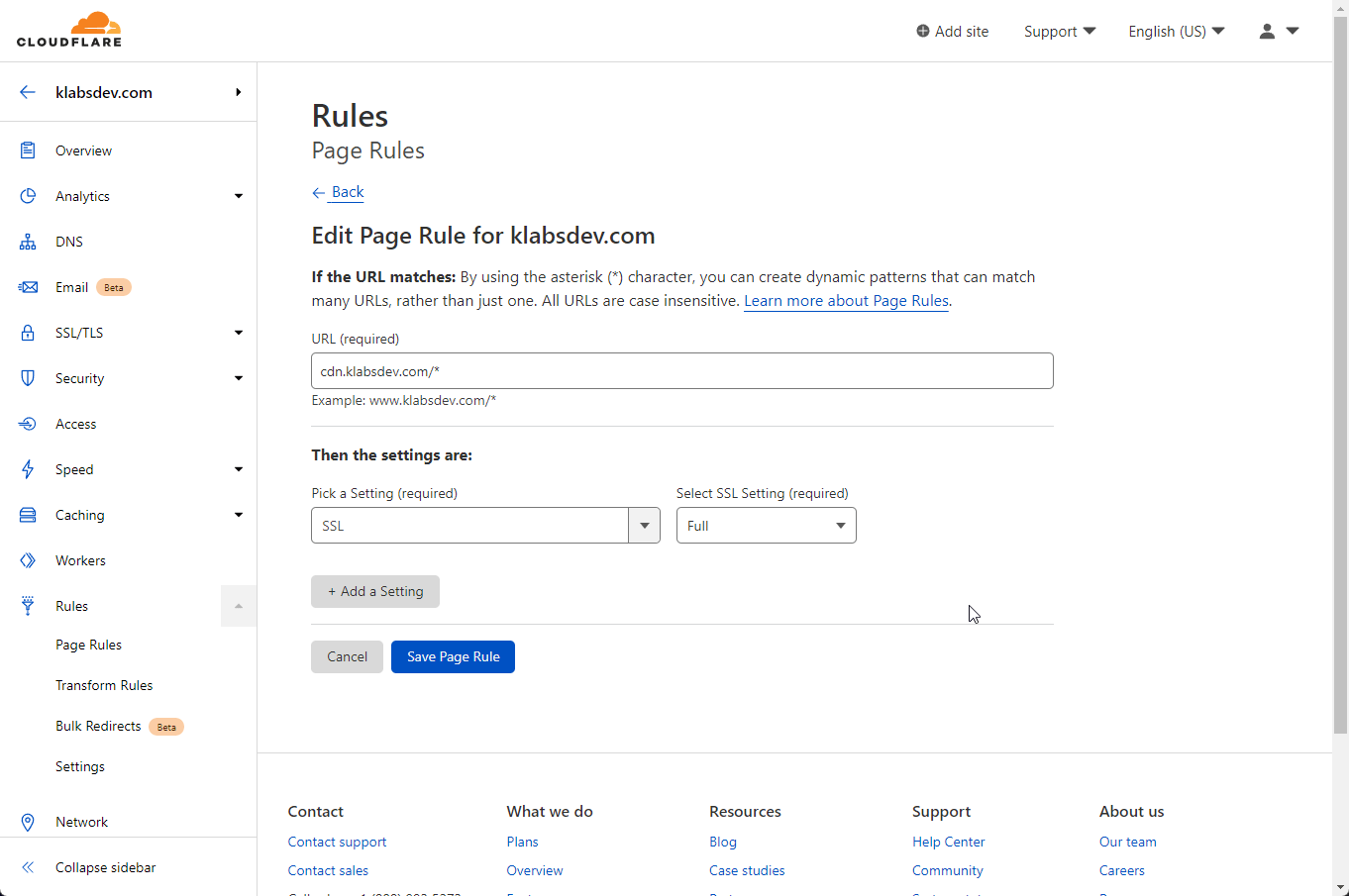The image size is (1349, 896).
Task: Select the Access key icon
Action: 28,423
